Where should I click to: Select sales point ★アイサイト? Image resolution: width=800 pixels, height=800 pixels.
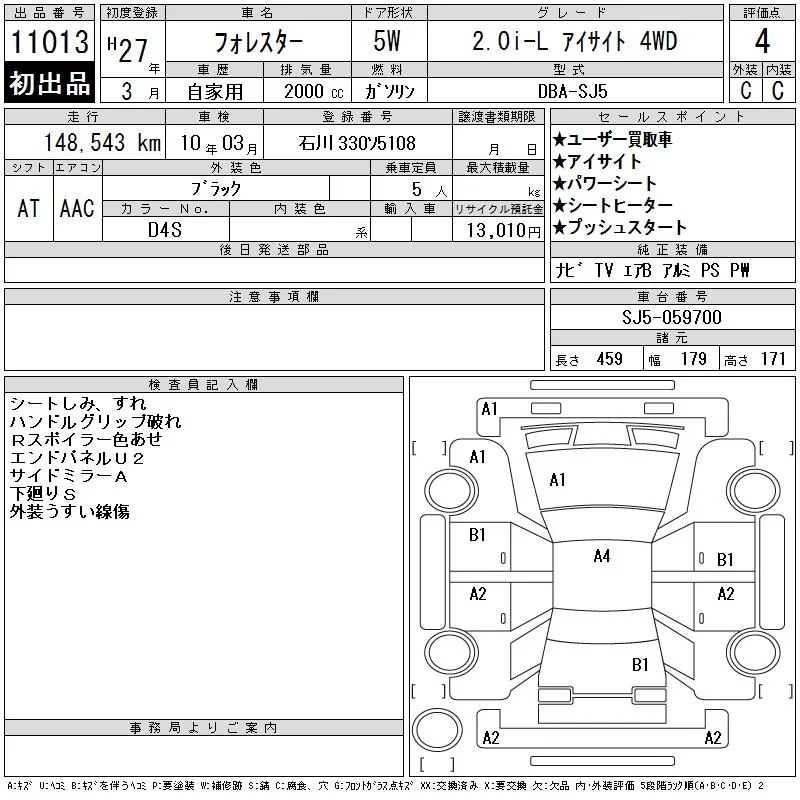pyautogui.click(x=596, y=161)
